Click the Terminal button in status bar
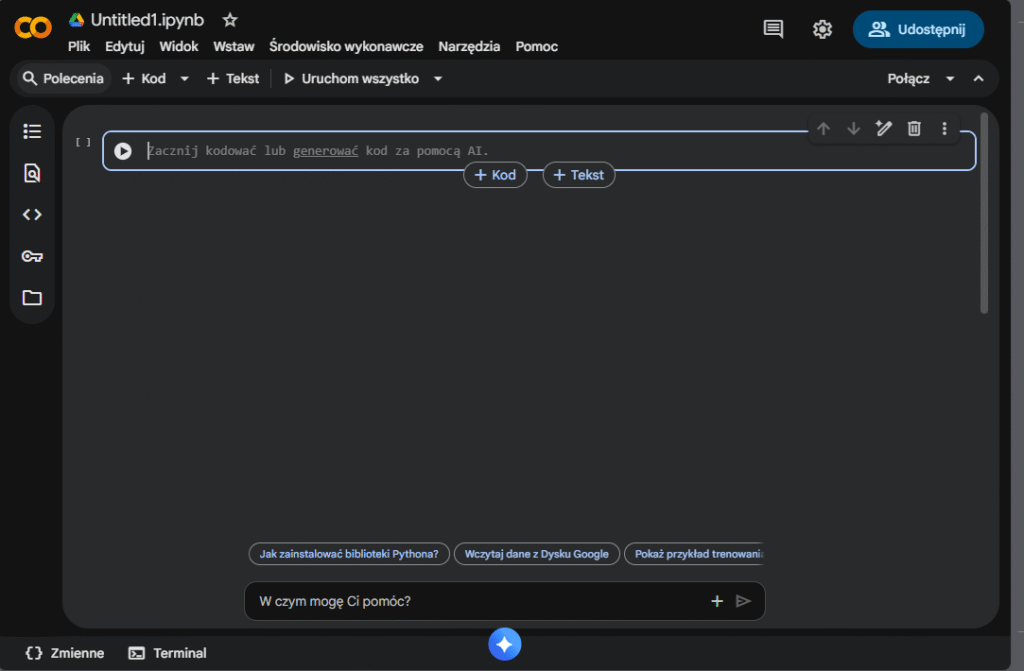 click(168, 653)
